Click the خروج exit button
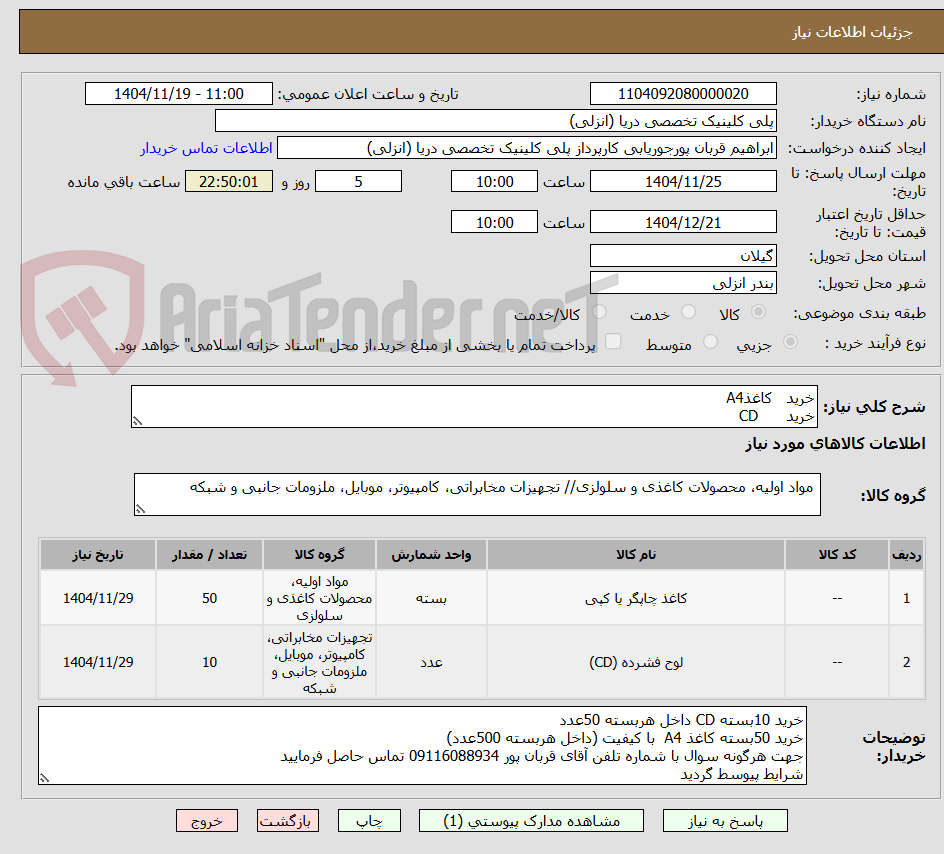Image resolution: width=944 pixels, height=854 pixels. pyautogui.click(x=206, y=821)
